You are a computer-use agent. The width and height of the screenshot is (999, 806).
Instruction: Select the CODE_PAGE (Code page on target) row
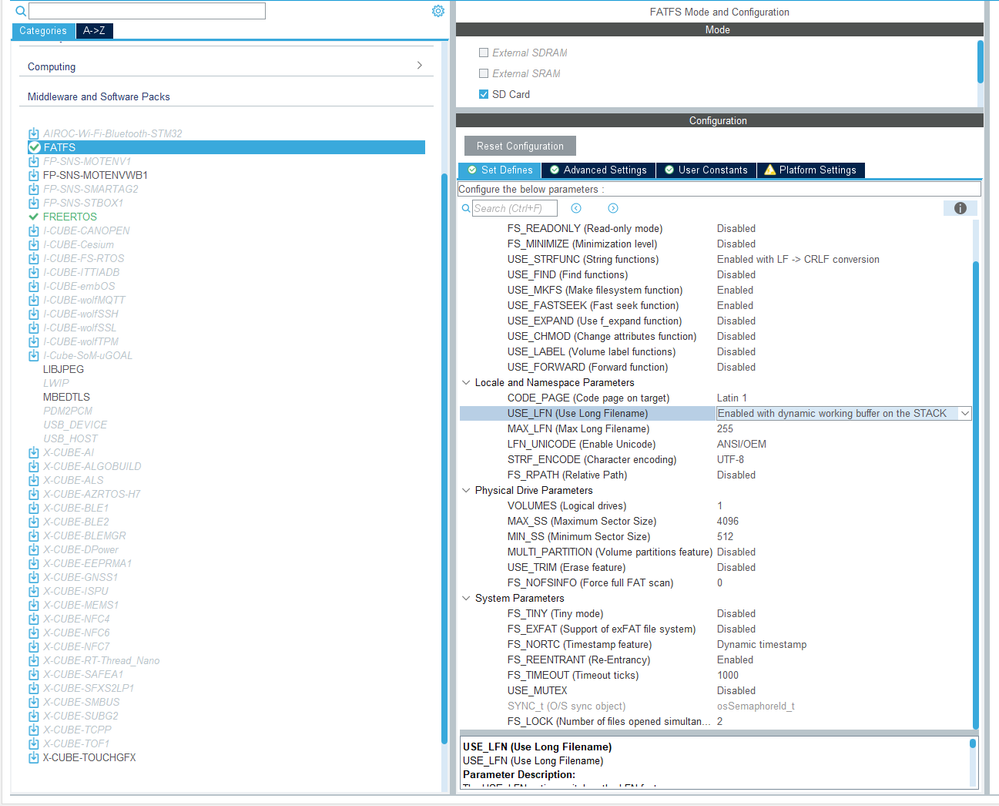(715, 398)
